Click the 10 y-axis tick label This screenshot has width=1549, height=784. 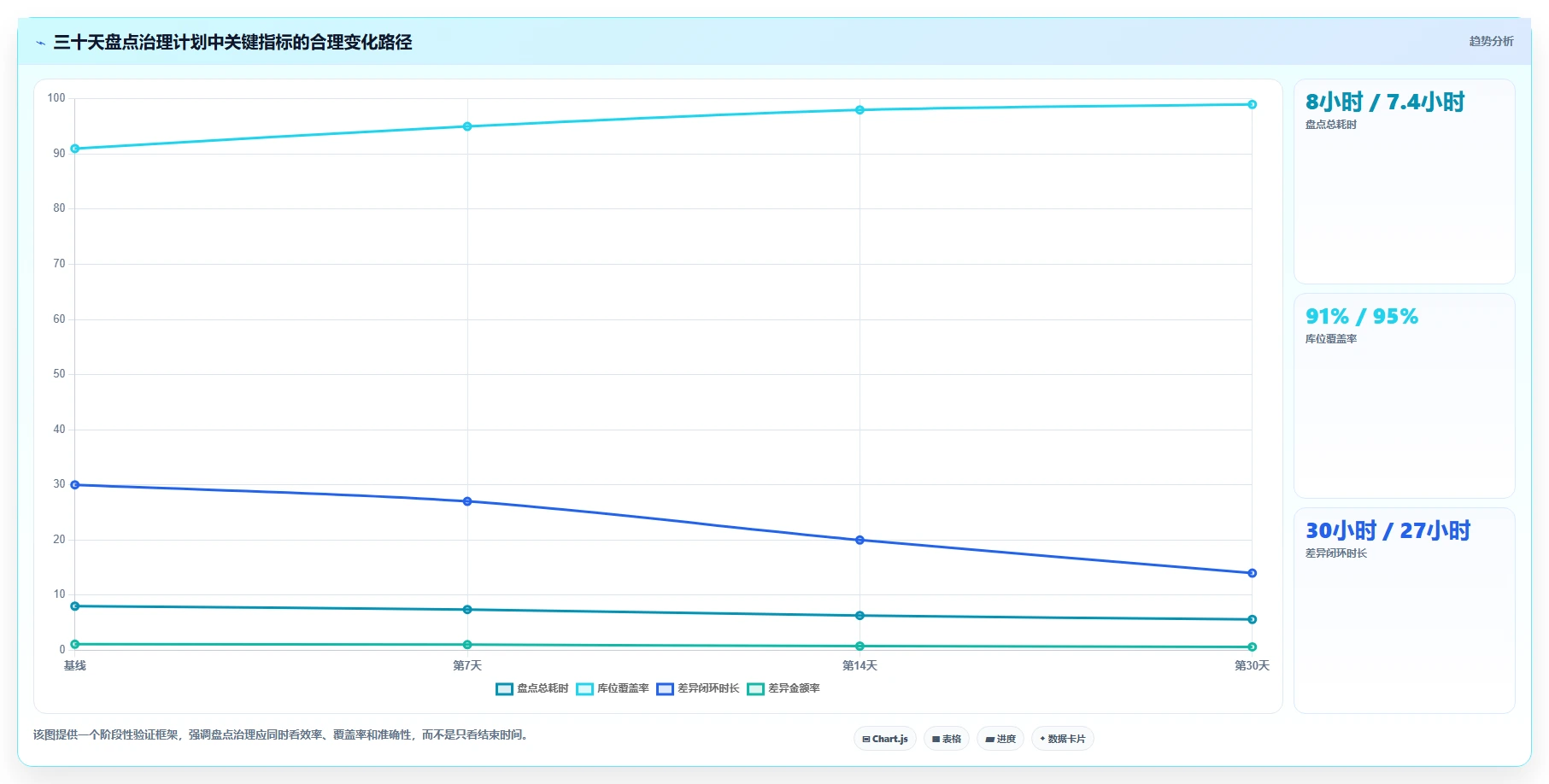pos(59,594)
